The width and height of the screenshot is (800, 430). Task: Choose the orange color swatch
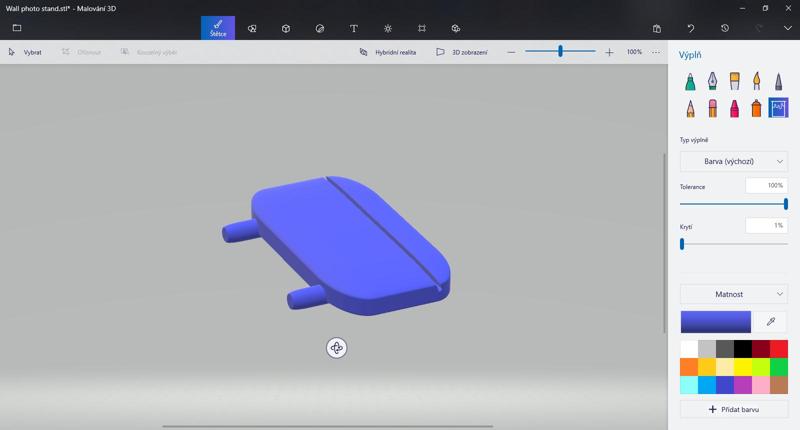[689, 367]
